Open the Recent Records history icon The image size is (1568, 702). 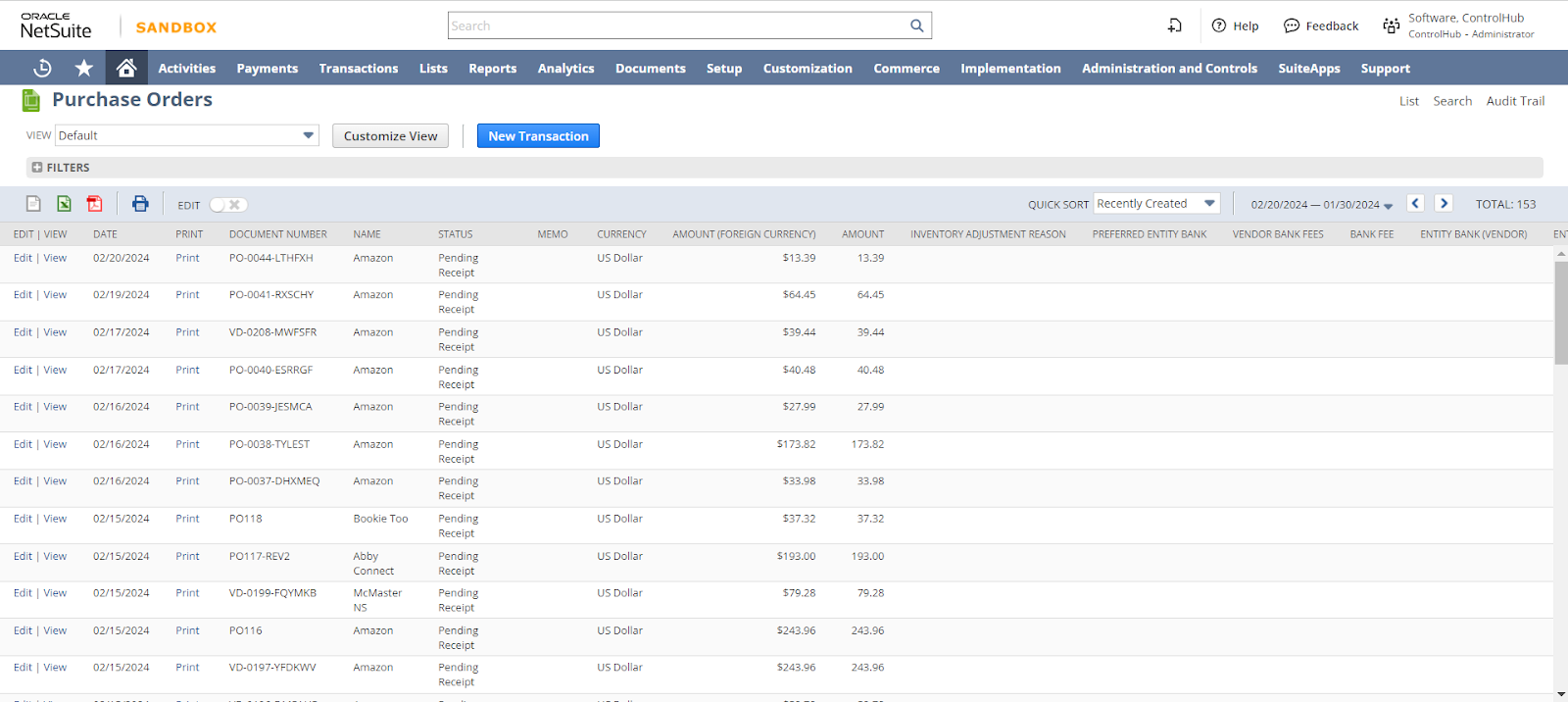[x=42, y=68]
